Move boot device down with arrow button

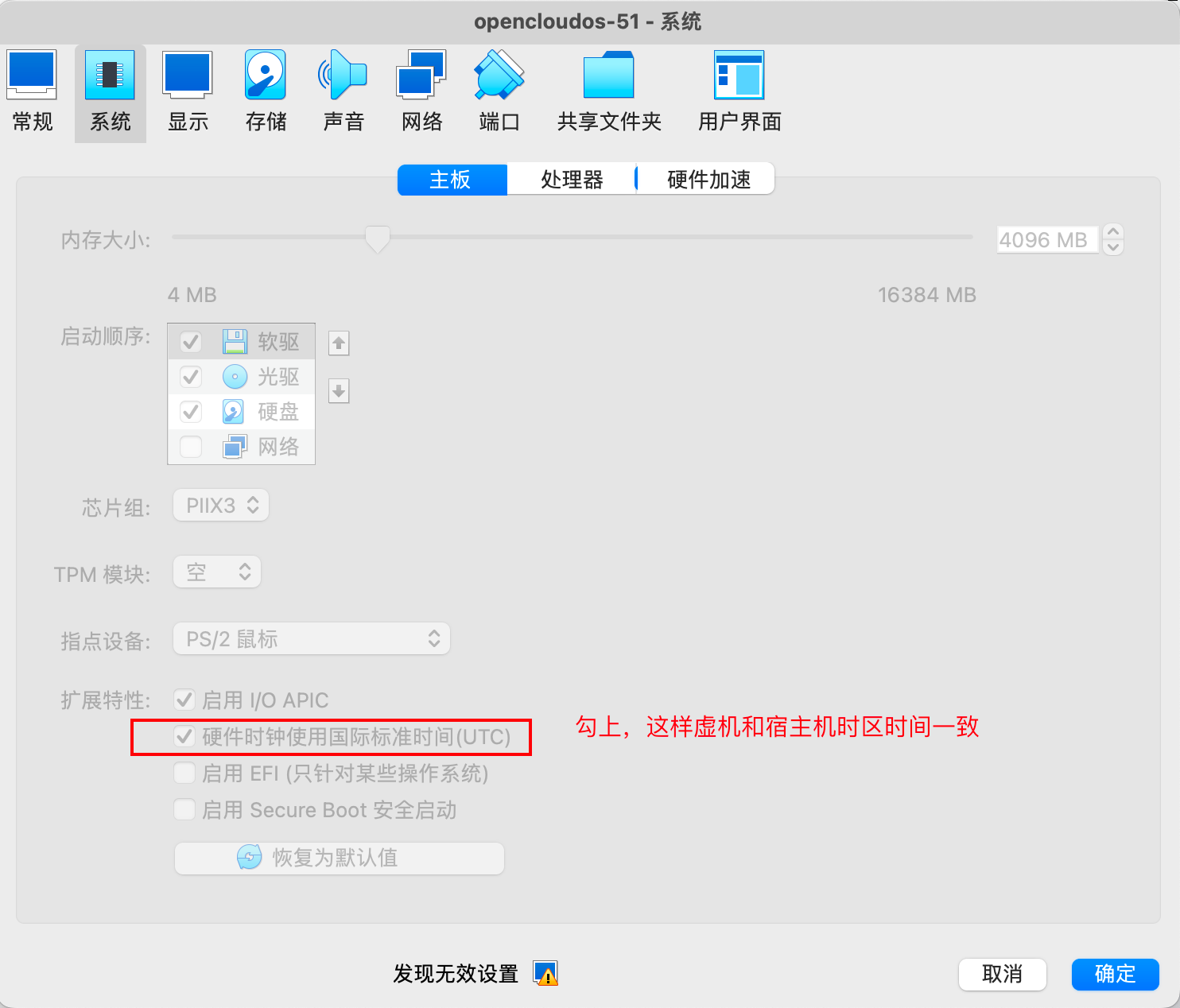[x=339, y=390]
